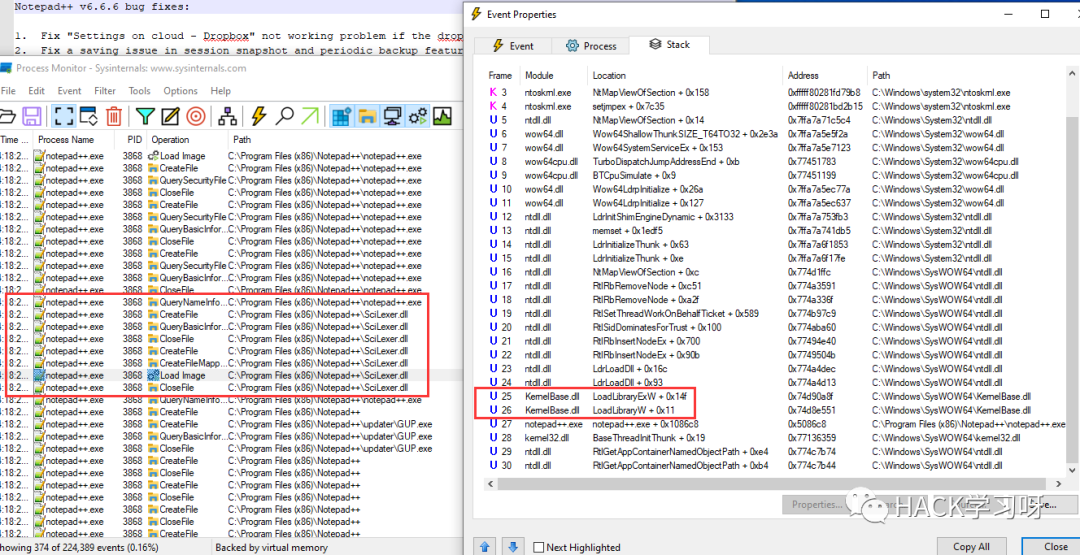Viewport: 1080px width, 555px height.
Task: Click the Highlight pencil icon
Action: pyautogui.click(x=170, y=116)
